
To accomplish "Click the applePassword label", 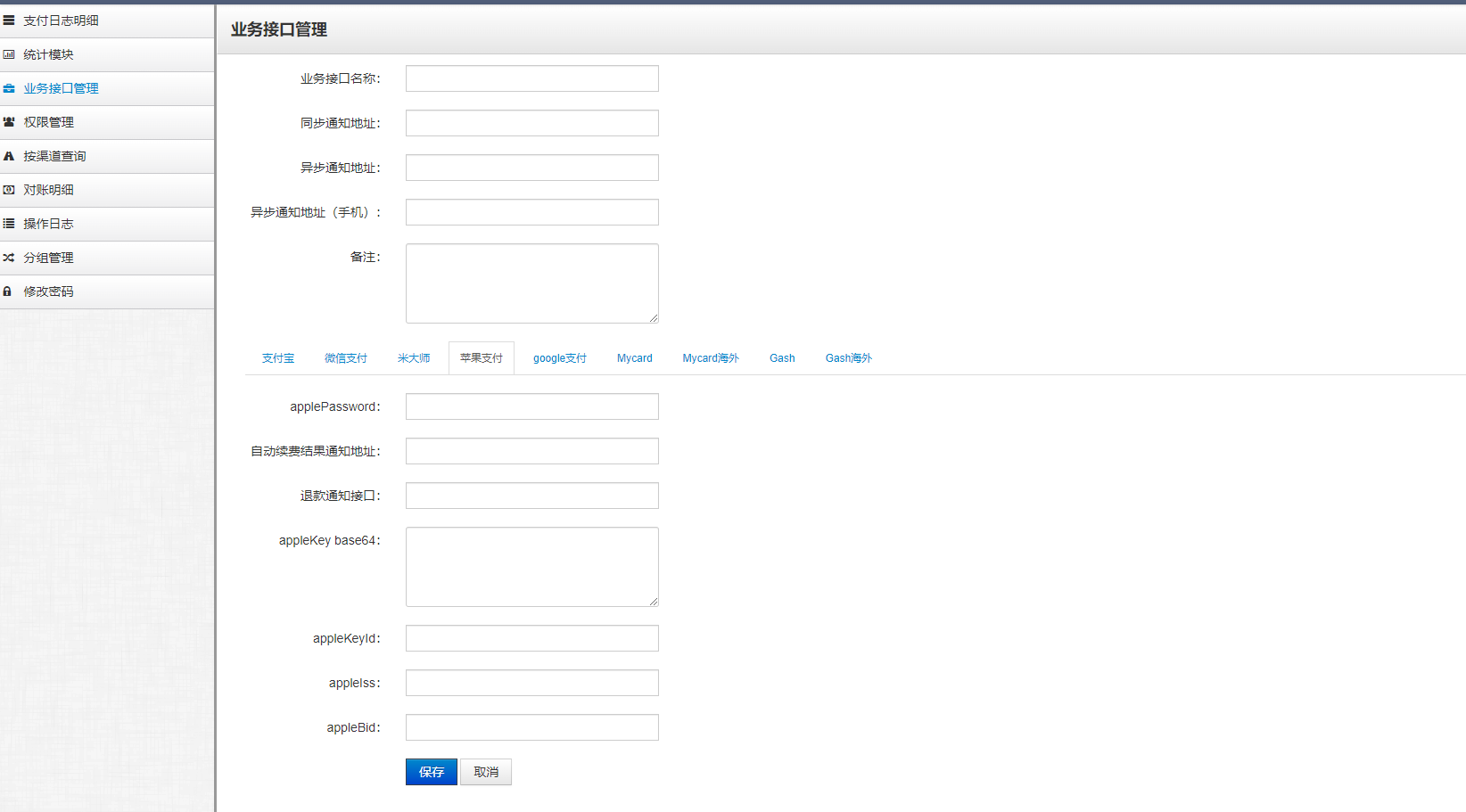I will point(335,406).
